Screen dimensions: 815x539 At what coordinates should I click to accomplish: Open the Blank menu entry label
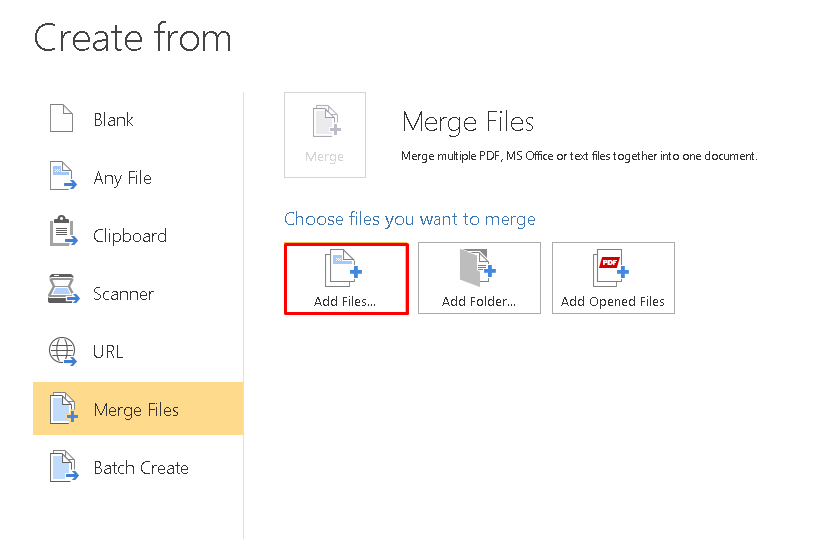pyautogui.click(x=113, y=120)
